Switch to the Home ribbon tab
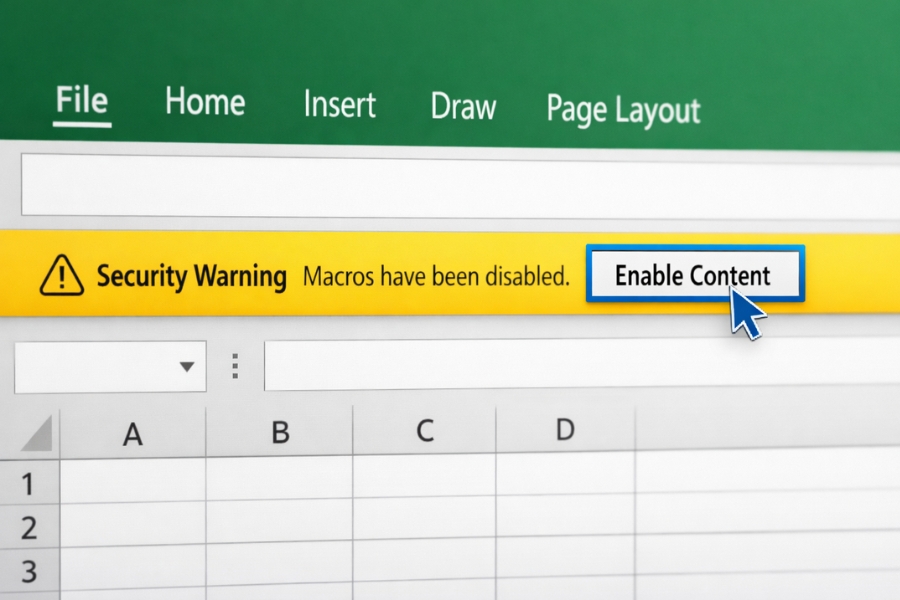The height and width of the screenshot is (600, 900). coord(205,103)
